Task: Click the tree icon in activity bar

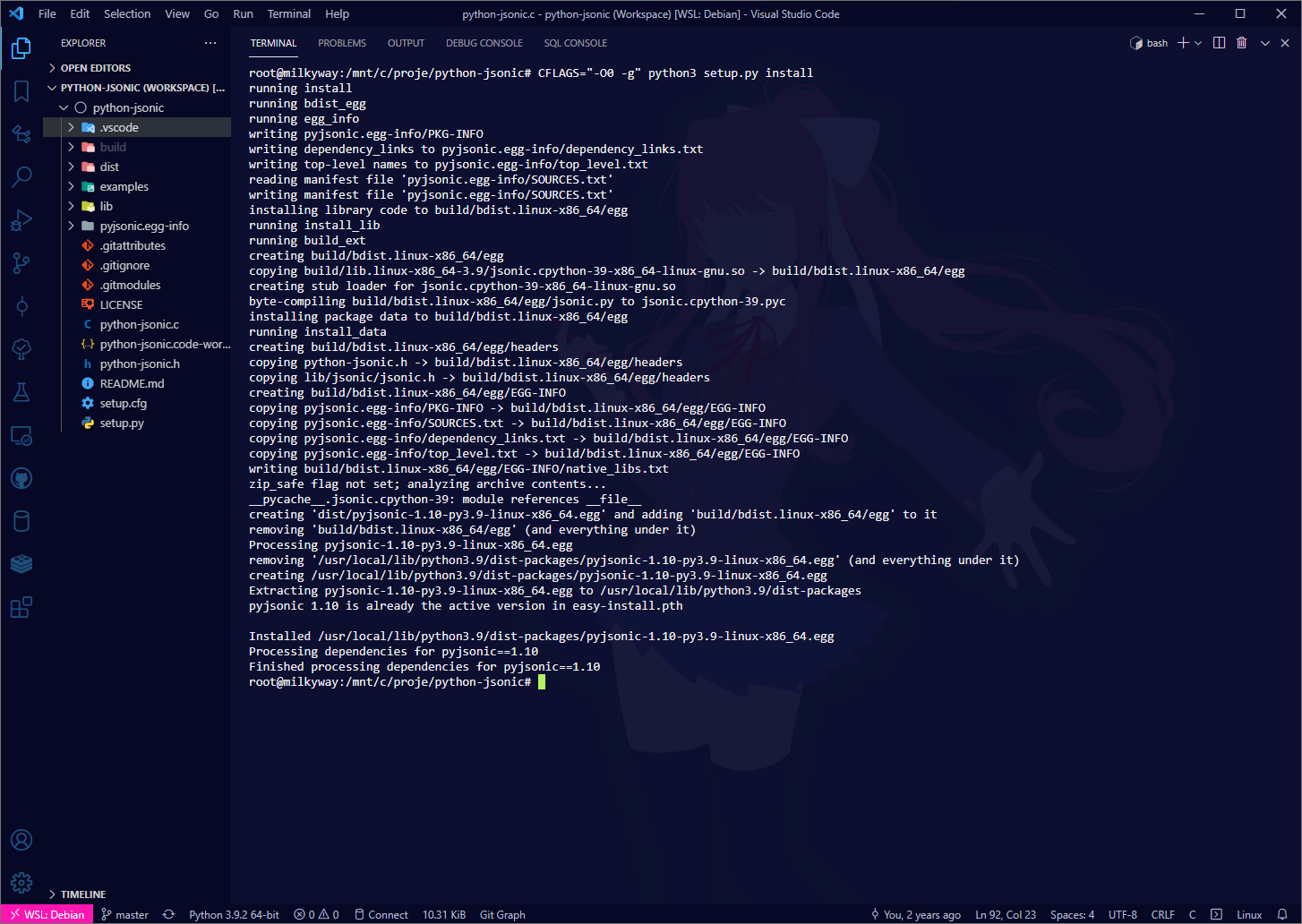Action: click(x=21, y=349)
